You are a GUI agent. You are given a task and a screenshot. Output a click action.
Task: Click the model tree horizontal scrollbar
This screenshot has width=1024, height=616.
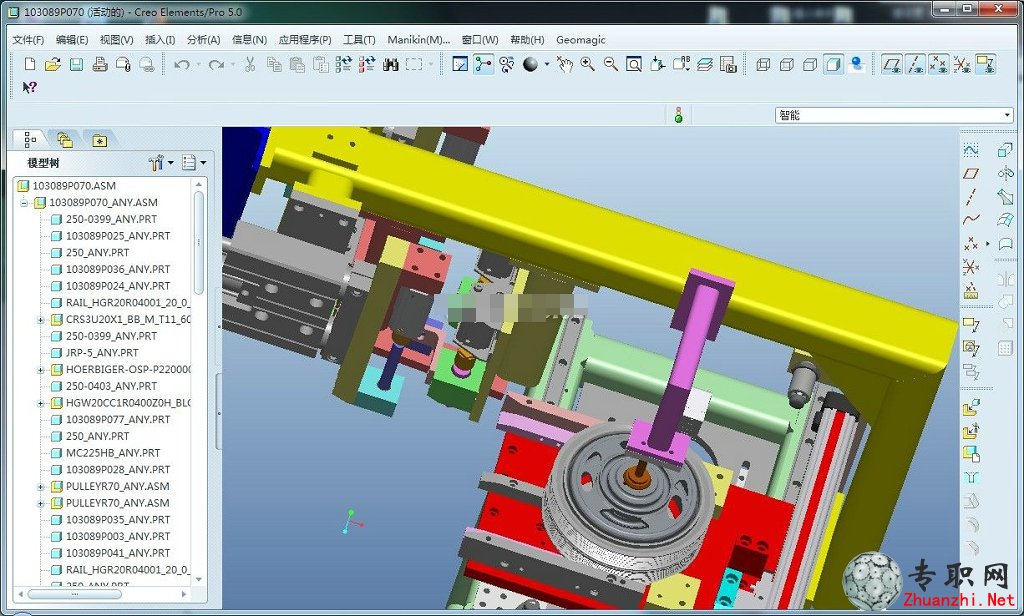(74, 594)
